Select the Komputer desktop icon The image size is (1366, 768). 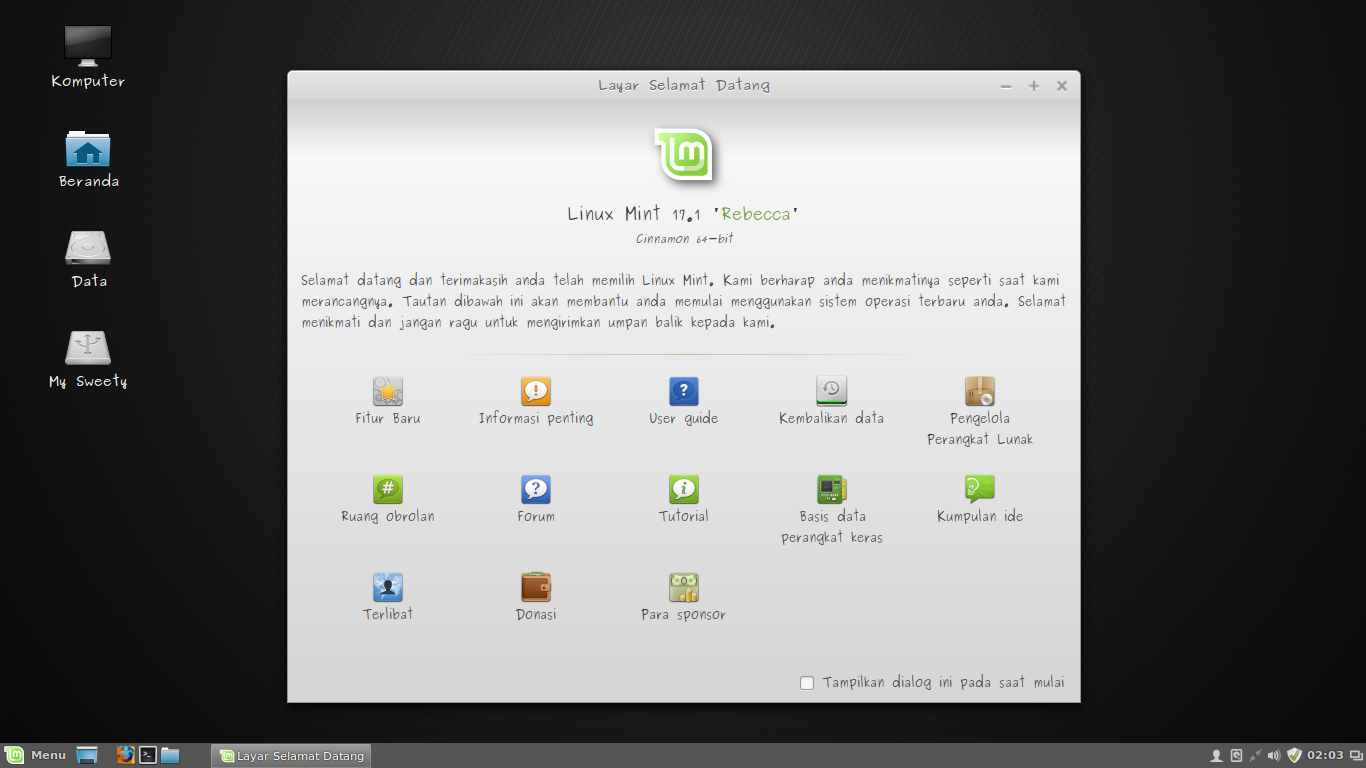pos(88,57)
